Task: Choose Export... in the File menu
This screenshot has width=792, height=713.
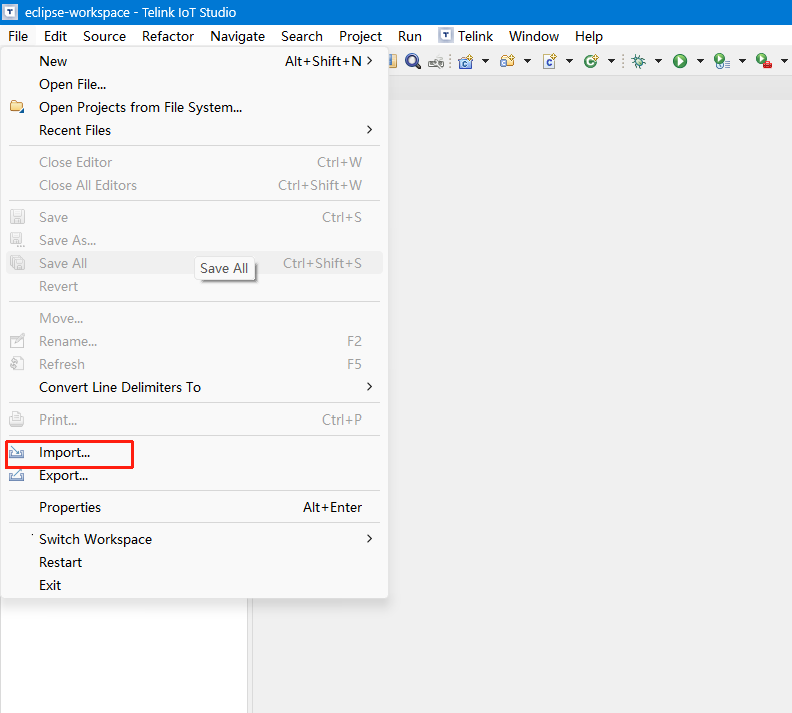Action: 64,475
